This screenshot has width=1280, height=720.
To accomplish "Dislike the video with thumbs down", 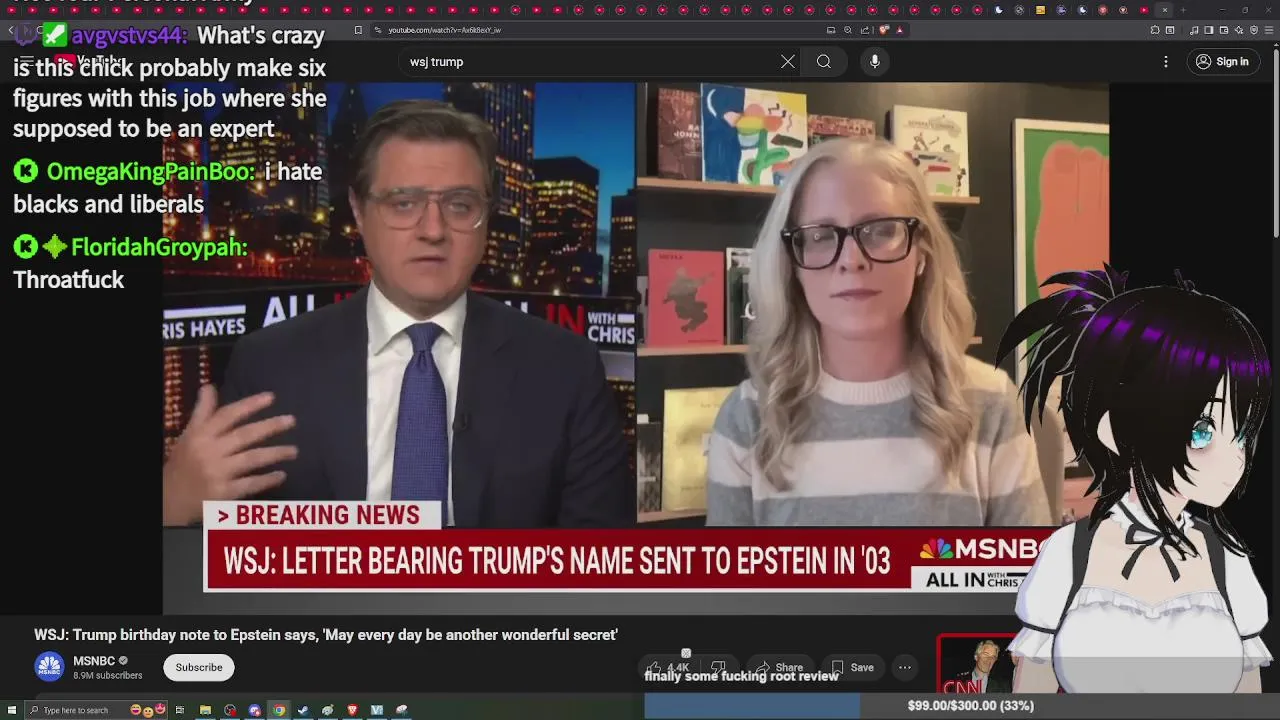I will [x=718, y=667].
